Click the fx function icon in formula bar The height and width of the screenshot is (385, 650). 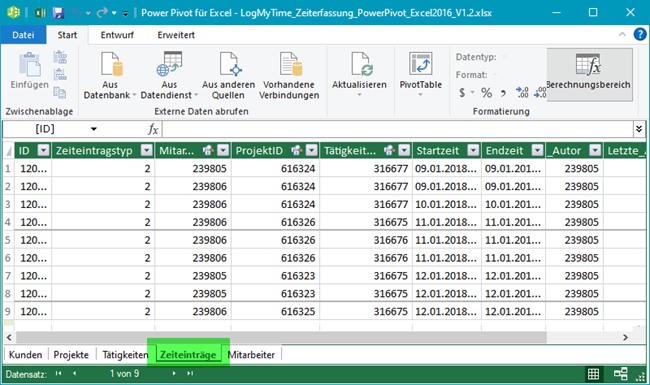[x=153, y=129]
